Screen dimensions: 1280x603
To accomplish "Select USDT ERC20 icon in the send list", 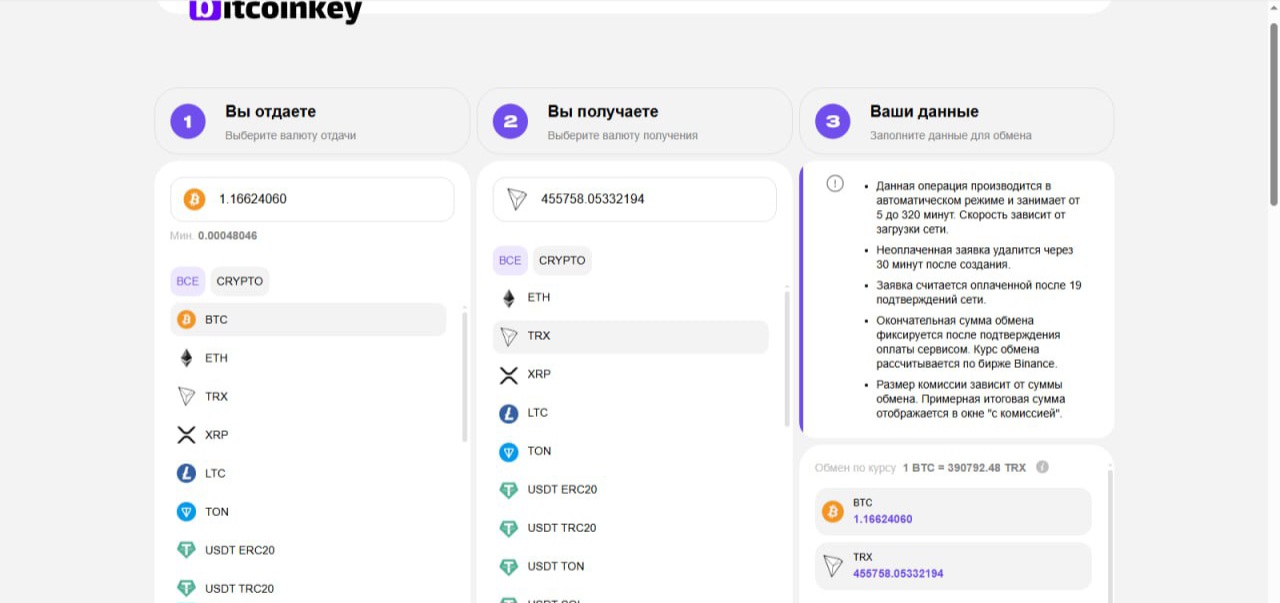I will point(186,550).
